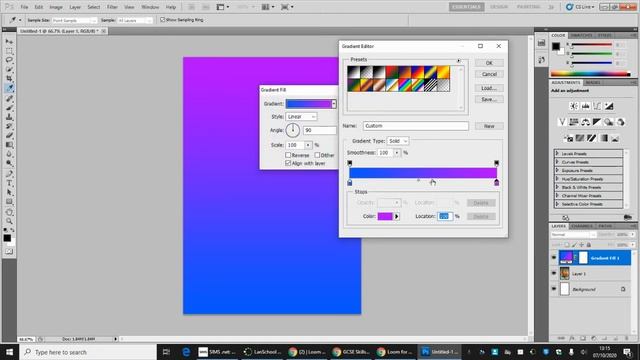
Task: Click the delete layer trash icon
Action: tap(627, 338)
